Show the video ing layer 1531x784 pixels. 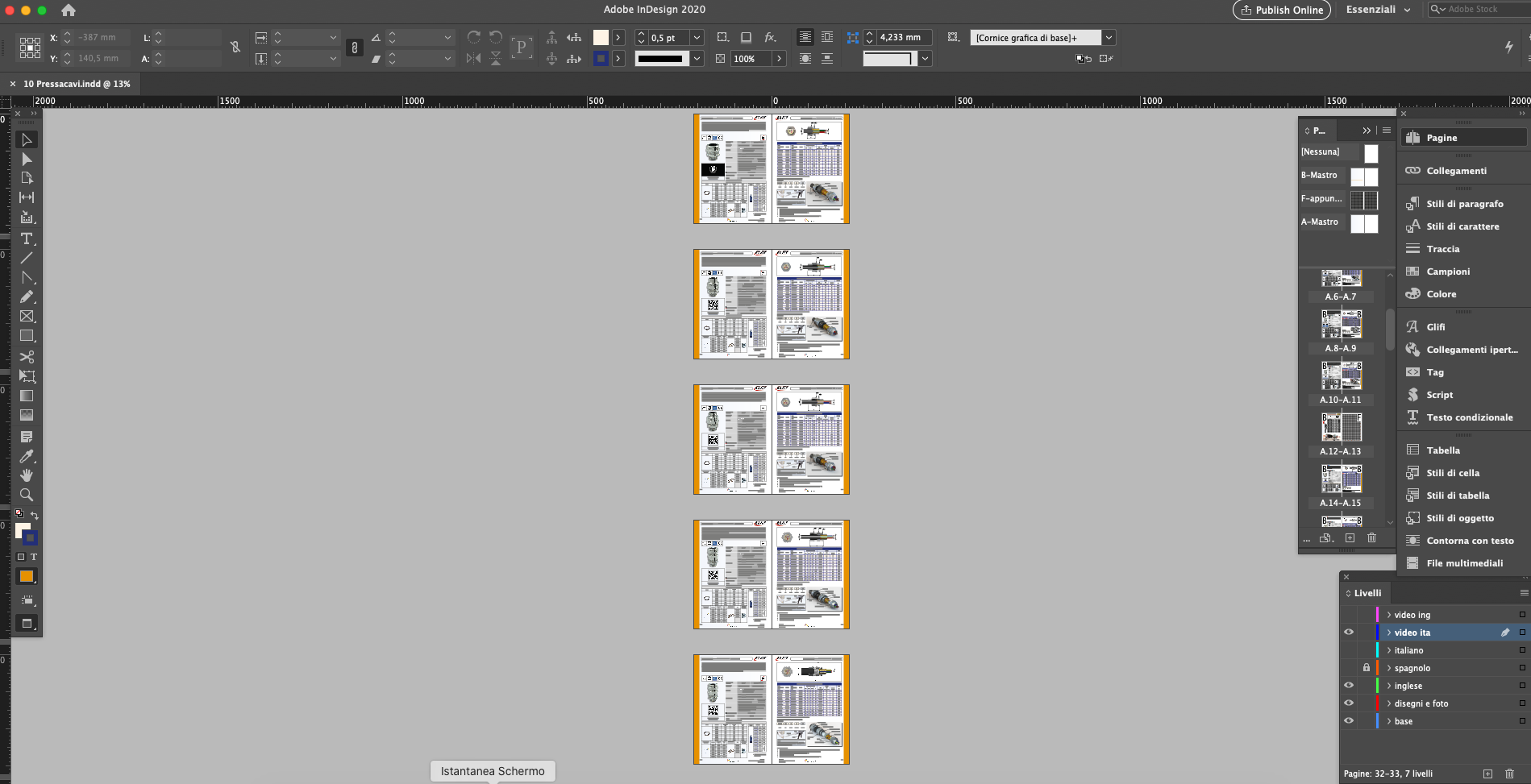tap(1349, 614)
